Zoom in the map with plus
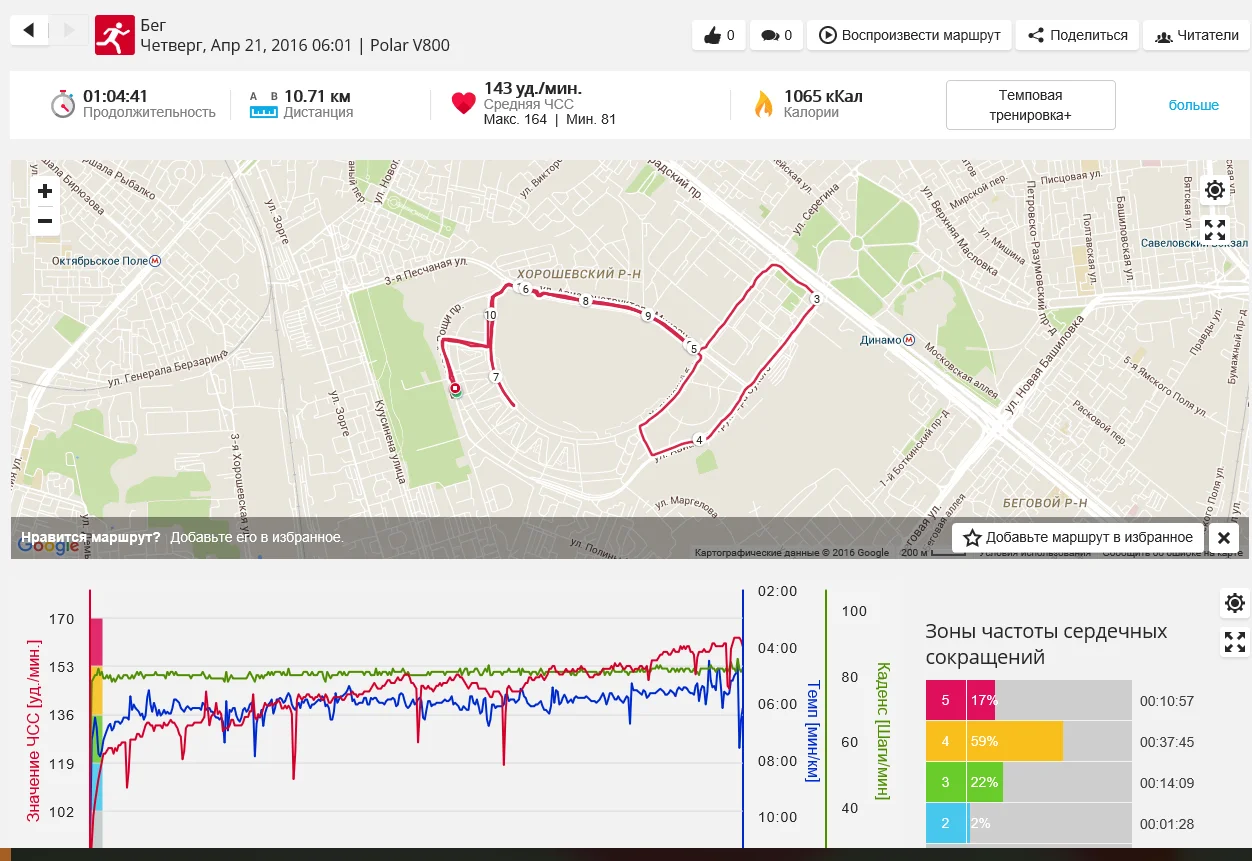The height and width of the screenshot is (861, 1252). coord(45,191)
